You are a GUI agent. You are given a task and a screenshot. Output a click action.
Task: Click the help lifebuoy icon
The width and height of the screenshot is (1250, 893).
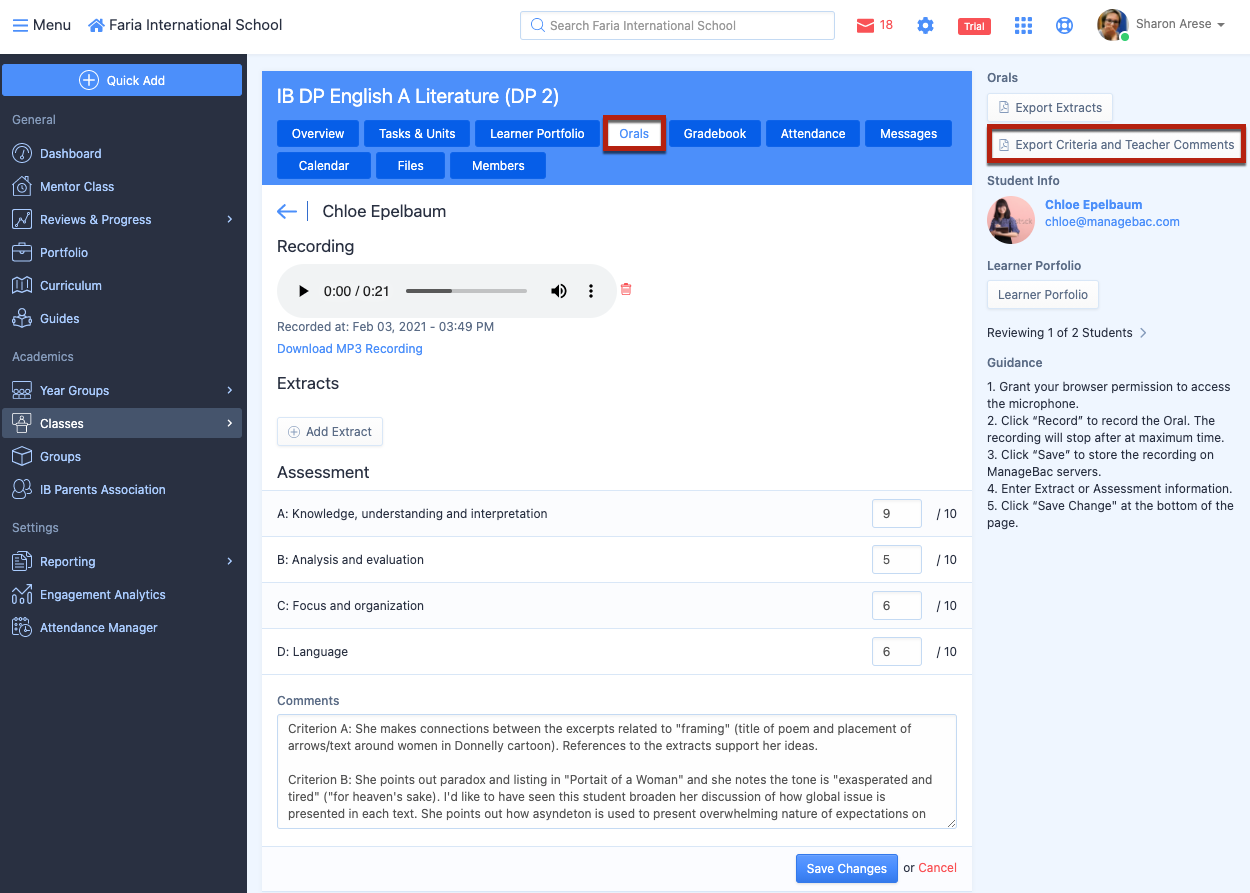[x=1064, y=26]
